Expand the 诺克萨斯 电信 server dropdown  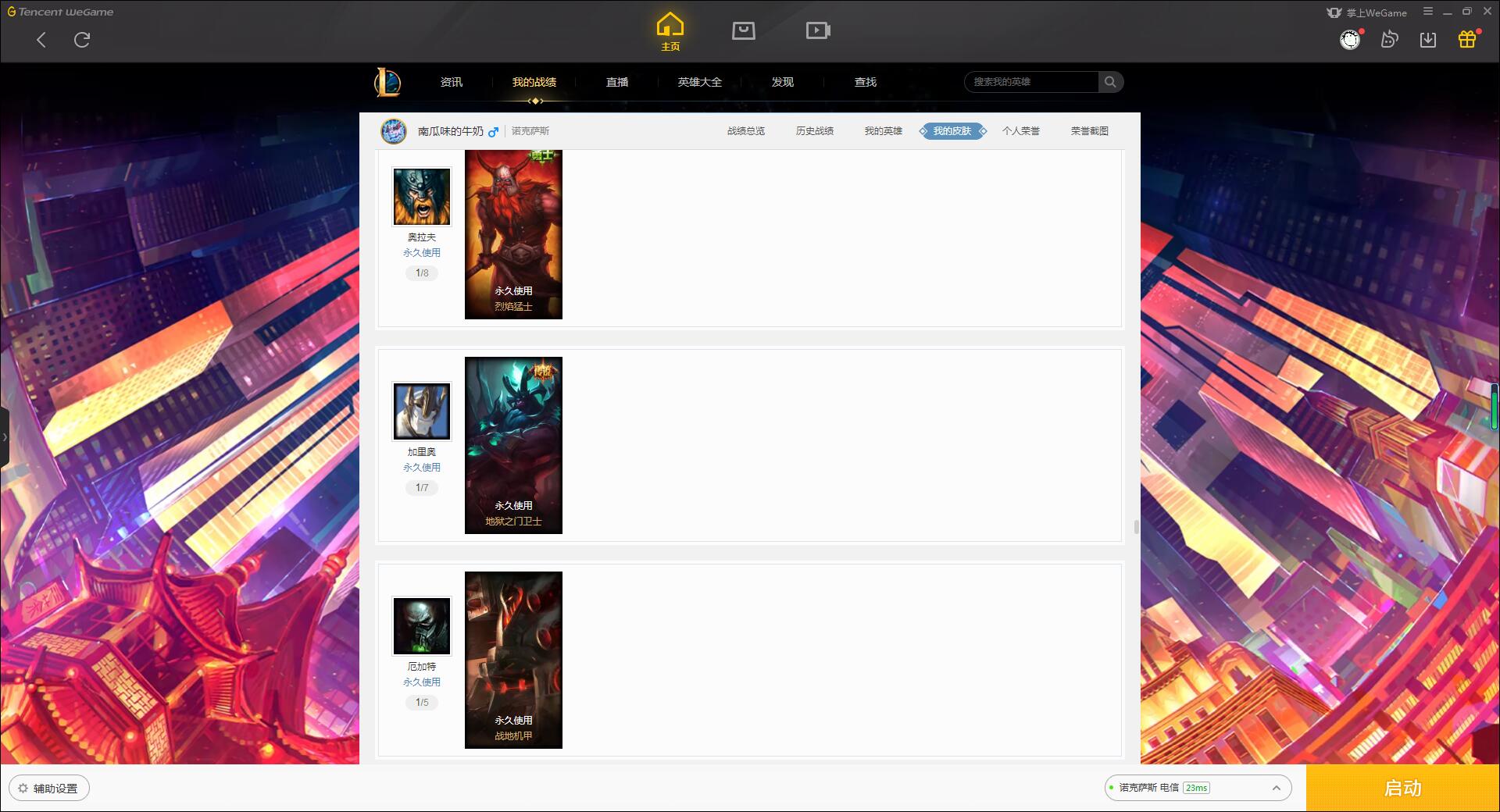click(1198, 788)
